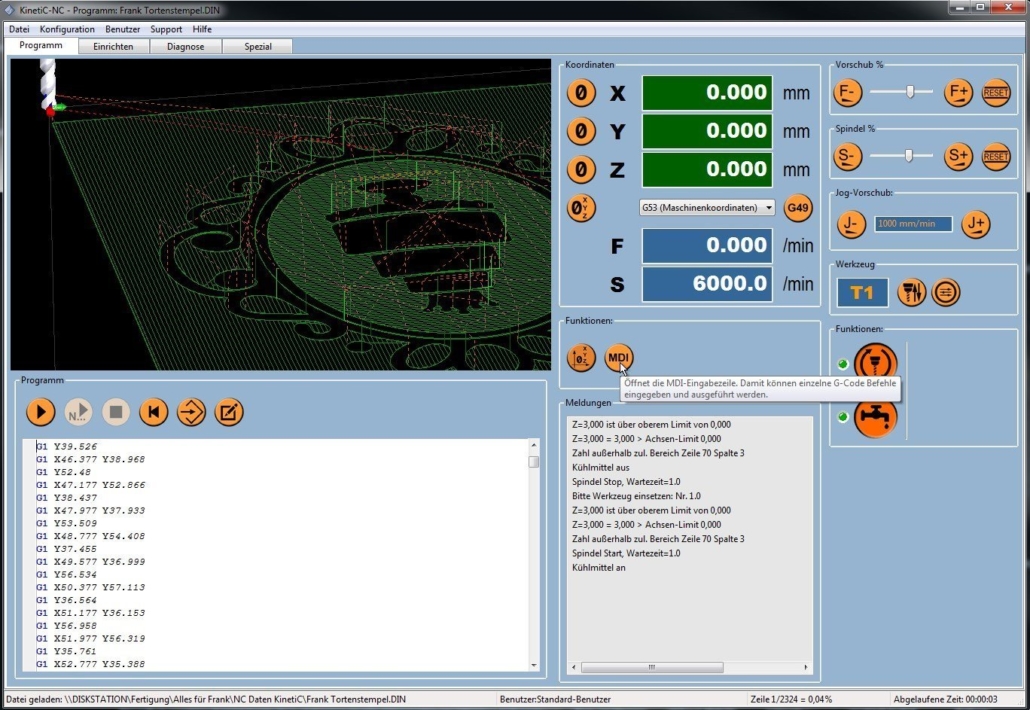The width and height of the screenshot is (1030, 710).
Task: Click the Jog-Vorschub 1000 mm/min field
Action: point(913,224)
